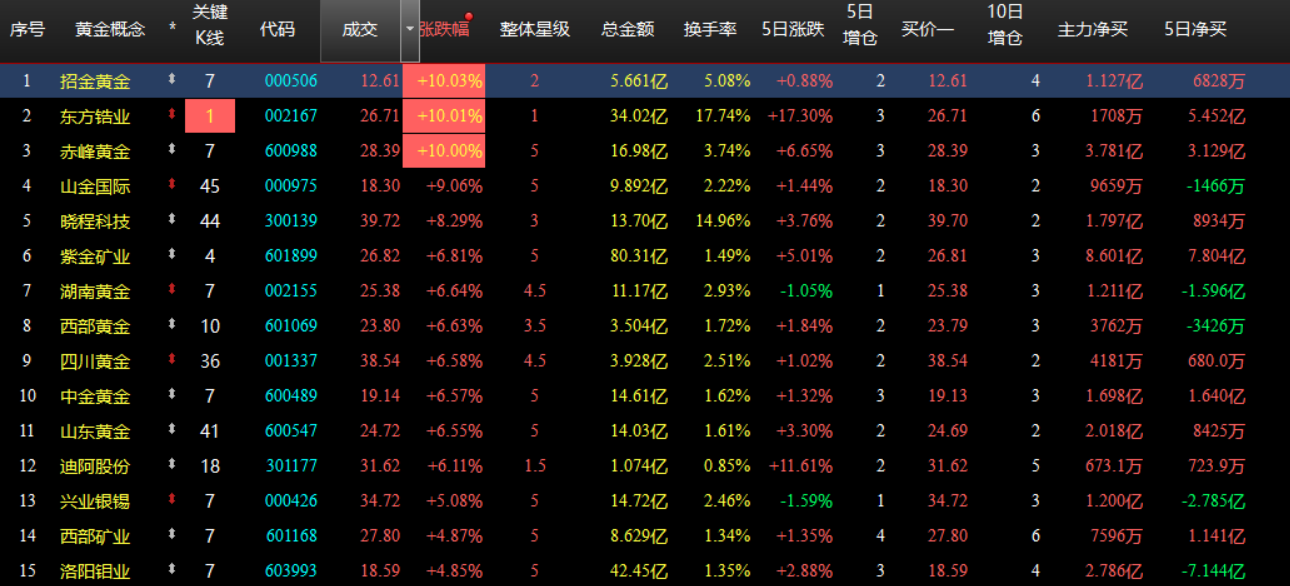Click the 黄金概念 column header

pyautogui.click(x=110, y=30)
